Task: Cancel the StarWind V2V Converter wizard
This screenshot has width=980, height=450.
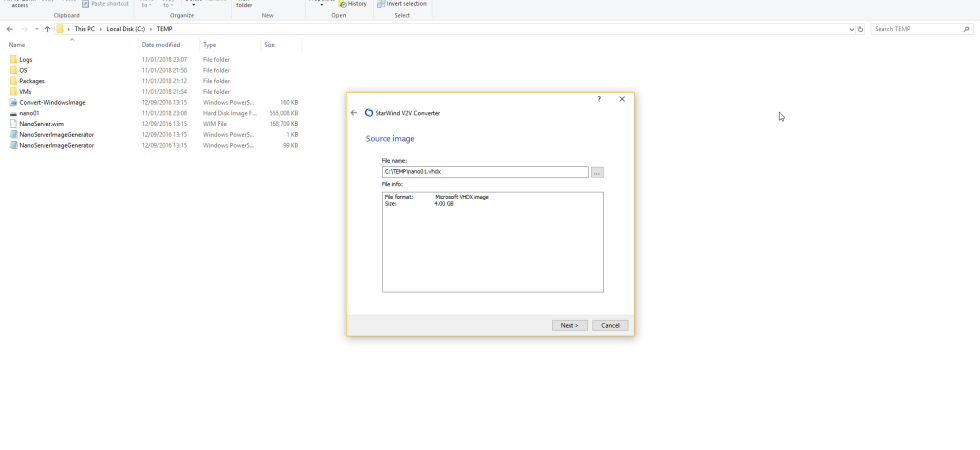Action: coord(610,325)
